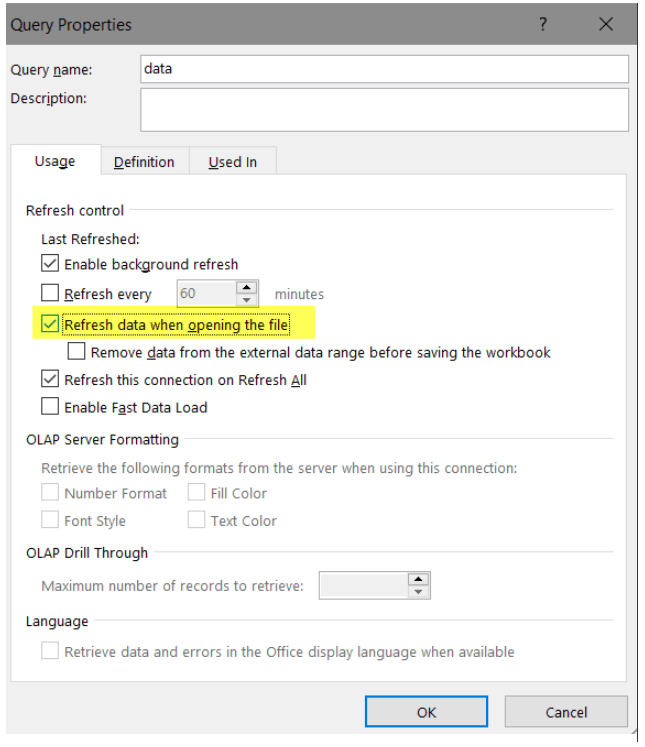Close the Query Properties dialog
Viewport: 645px width, 747px height.
(x=605, y=24)
